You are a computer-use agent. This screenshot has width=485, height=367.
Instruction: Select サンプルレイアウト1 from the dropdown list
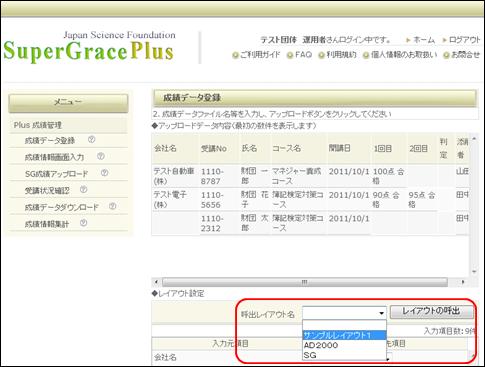coord(344,335)
